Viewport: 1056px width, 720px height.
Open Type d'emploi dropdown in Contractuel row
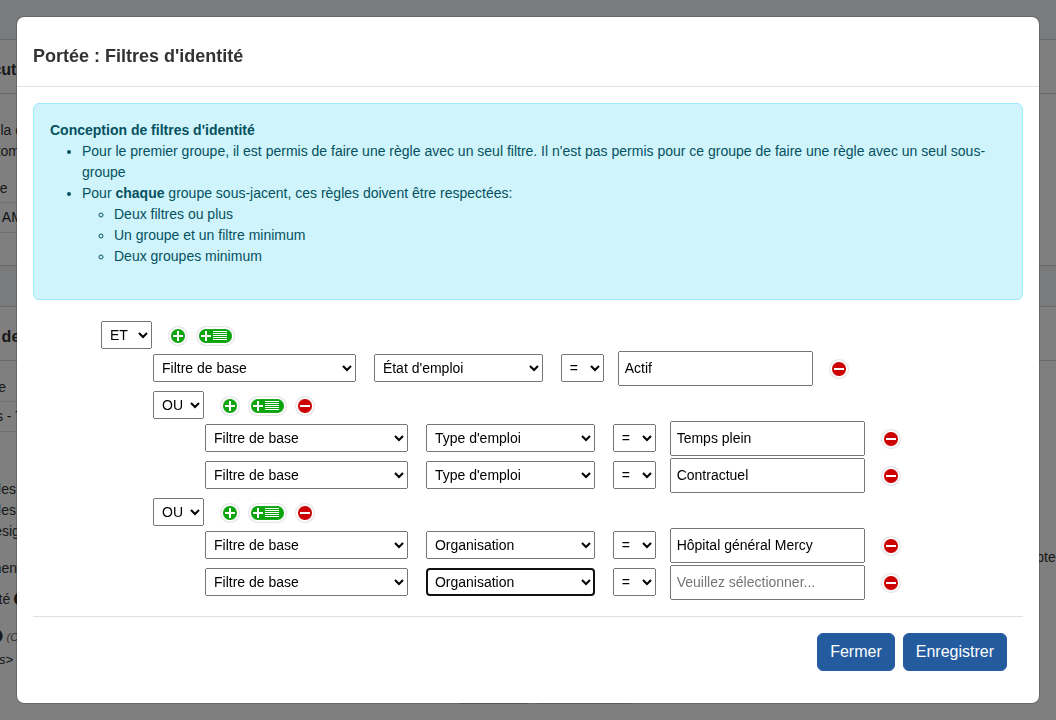510,475
